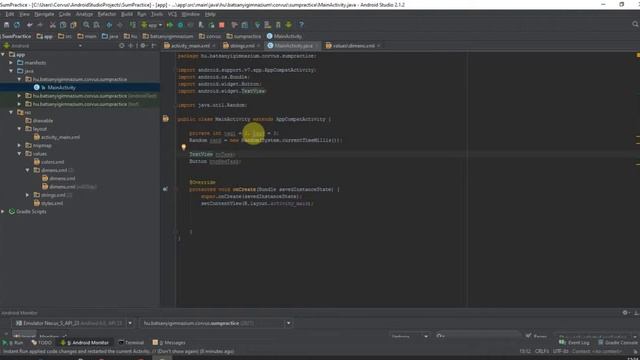Open the Emulator Nexus_5 device dropdown
Viewport: 640px width, 360px height.
click(x=73, y=323)
